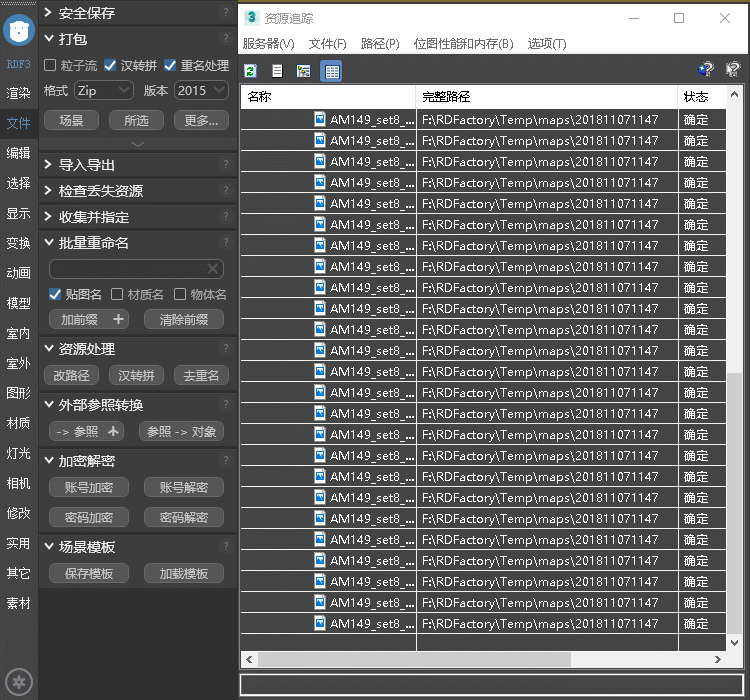Click the help question mark beside 收集并指定
The width and height of the screenshot is (750, 700).
226,216
